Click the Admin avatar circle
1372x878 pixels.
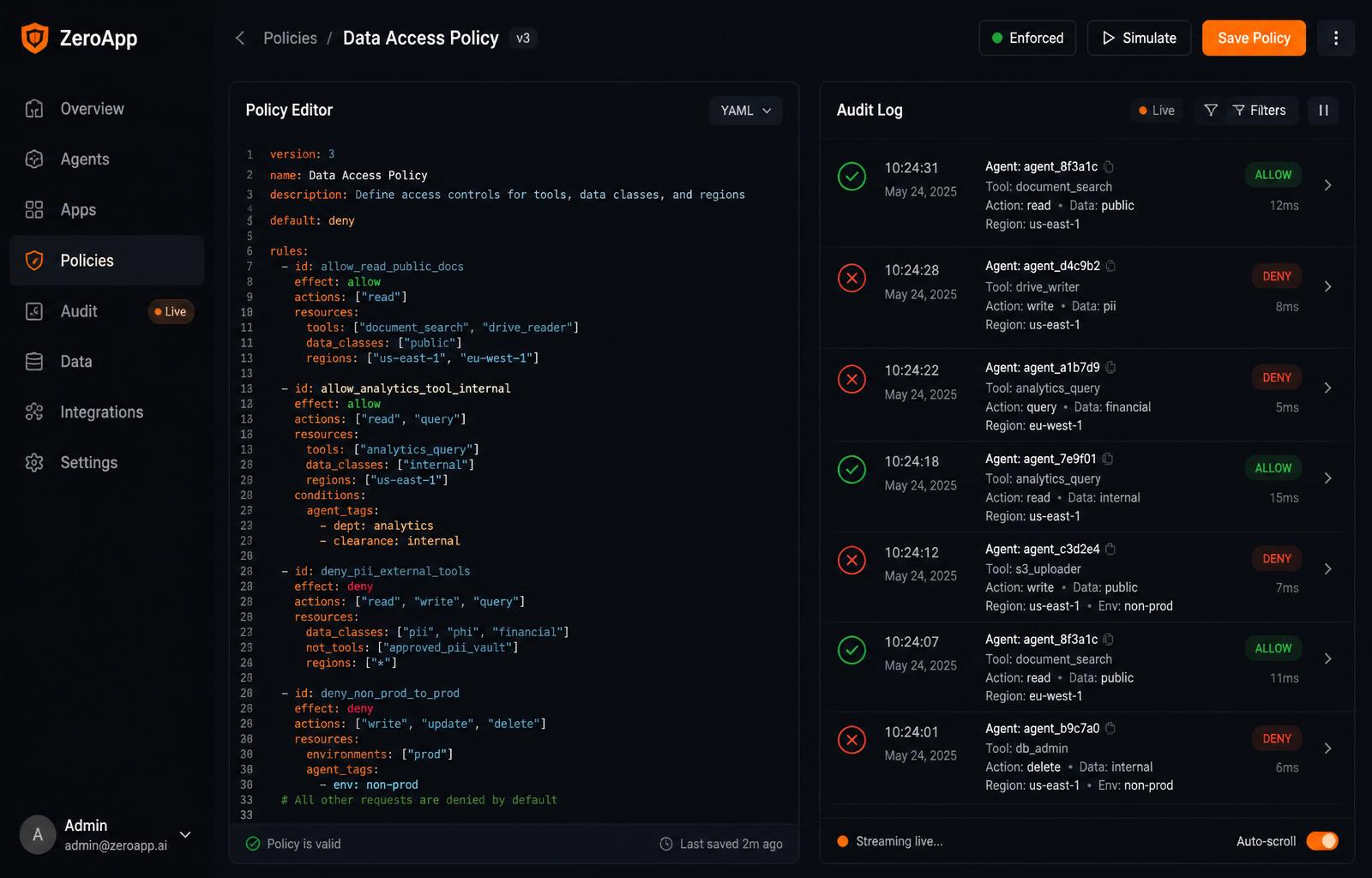[x=38, y=834]
